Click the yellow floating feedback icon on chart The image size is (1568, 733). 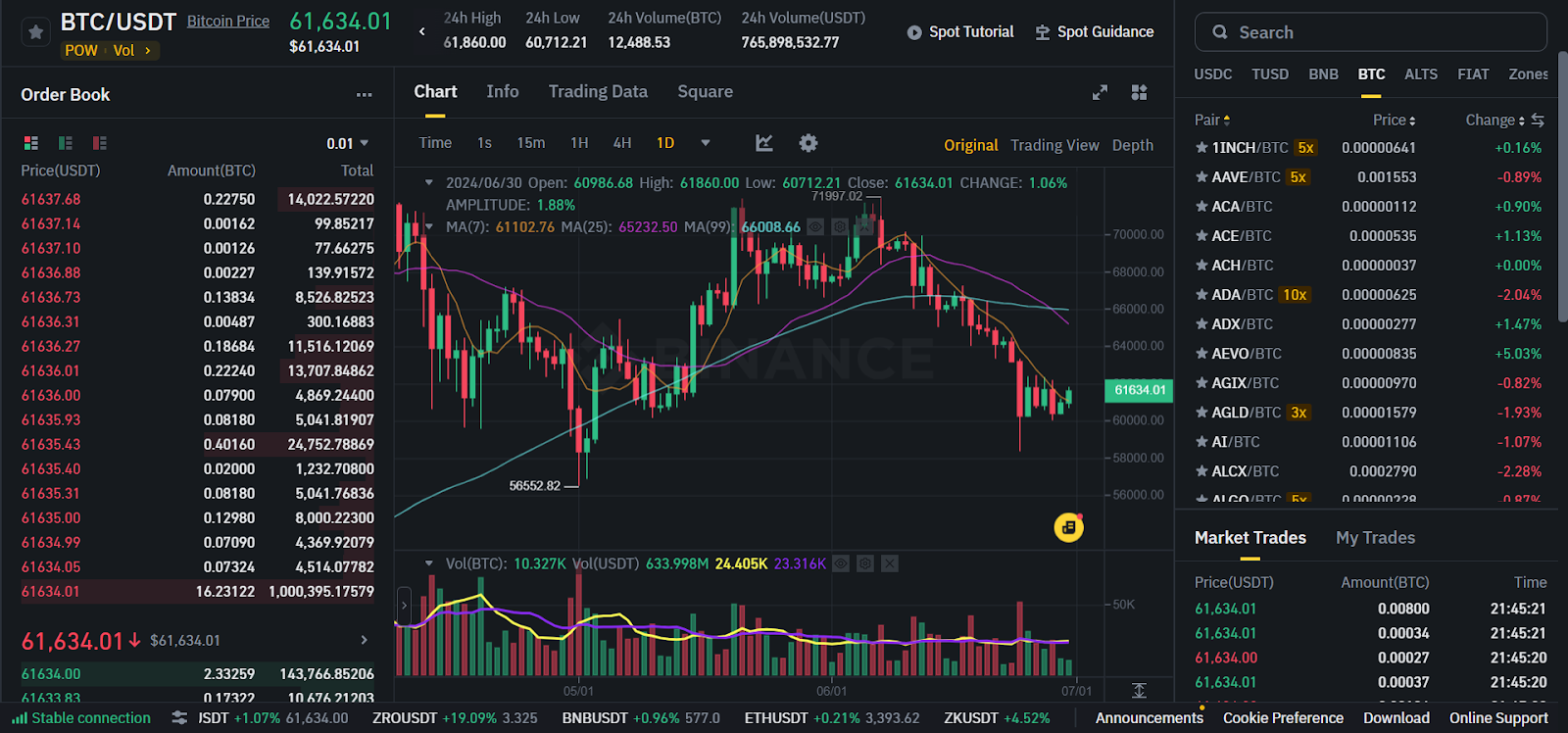[x=1068, y=527]
